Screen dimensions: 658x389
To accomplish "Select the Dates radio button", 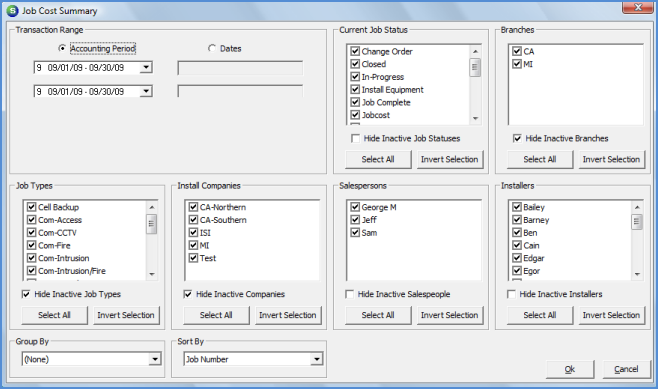I will point(212,48).
